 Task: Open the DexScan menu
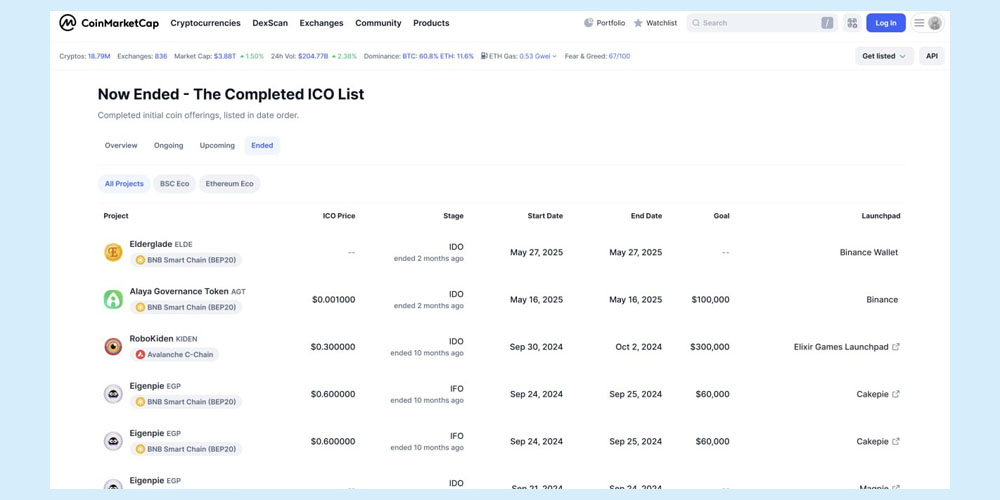coord(270,23)
